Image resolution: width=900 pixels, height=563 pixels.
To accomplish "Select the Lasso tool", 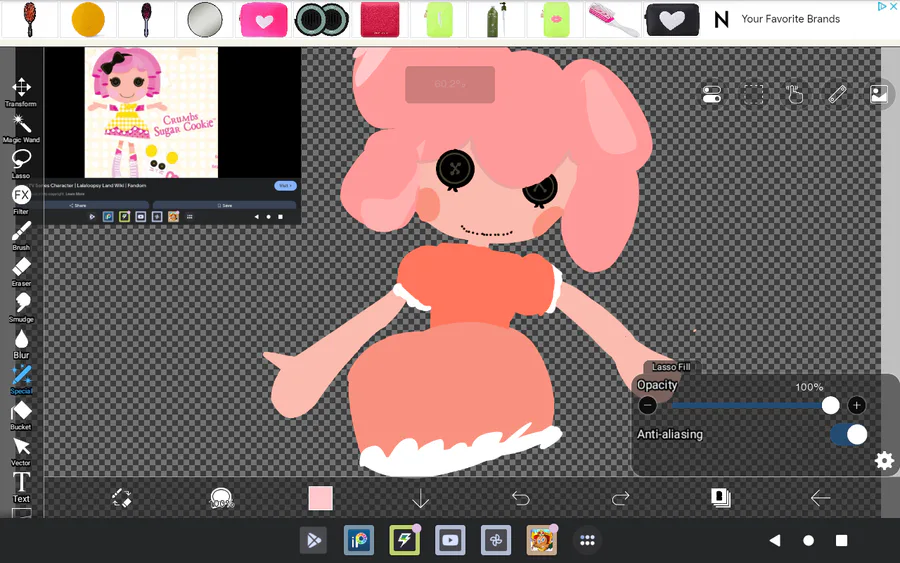I will point(21,164).
